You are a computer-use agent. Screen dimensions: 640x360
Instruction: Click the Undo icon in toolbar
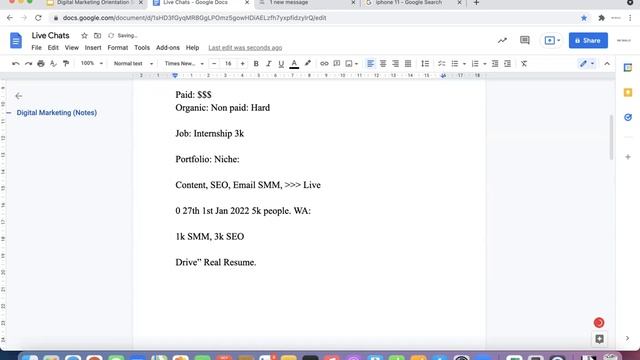(x=16, y=64)
